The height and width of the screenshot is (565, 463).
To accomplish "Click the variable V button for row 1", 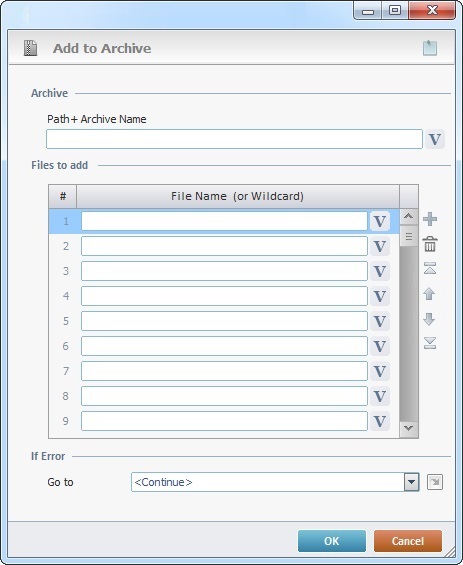I will pos(380,221).
